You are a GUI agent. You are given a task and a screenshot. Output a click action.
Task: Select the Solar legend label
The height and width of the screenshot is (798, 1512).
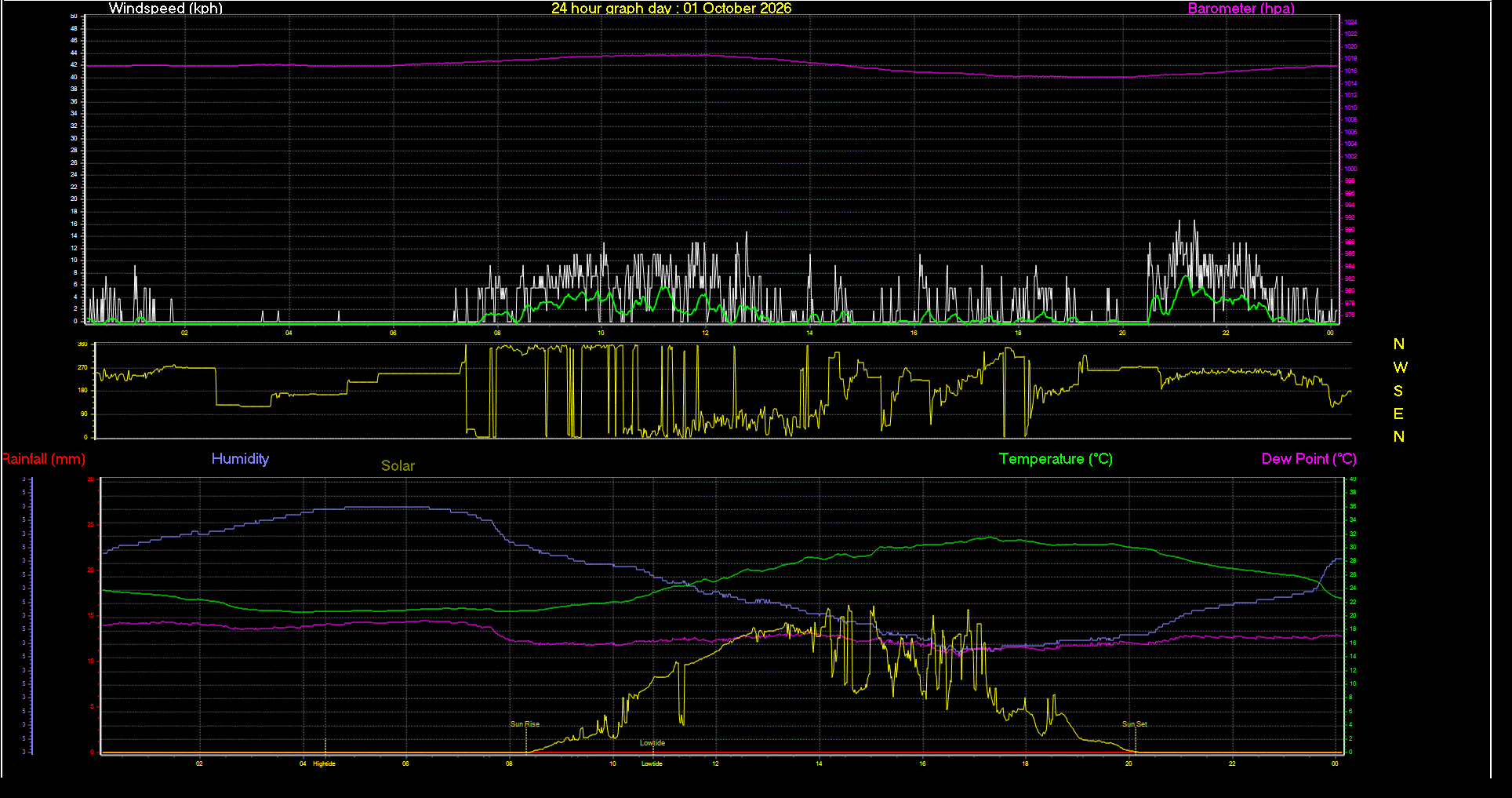click(x=398, y=466)
